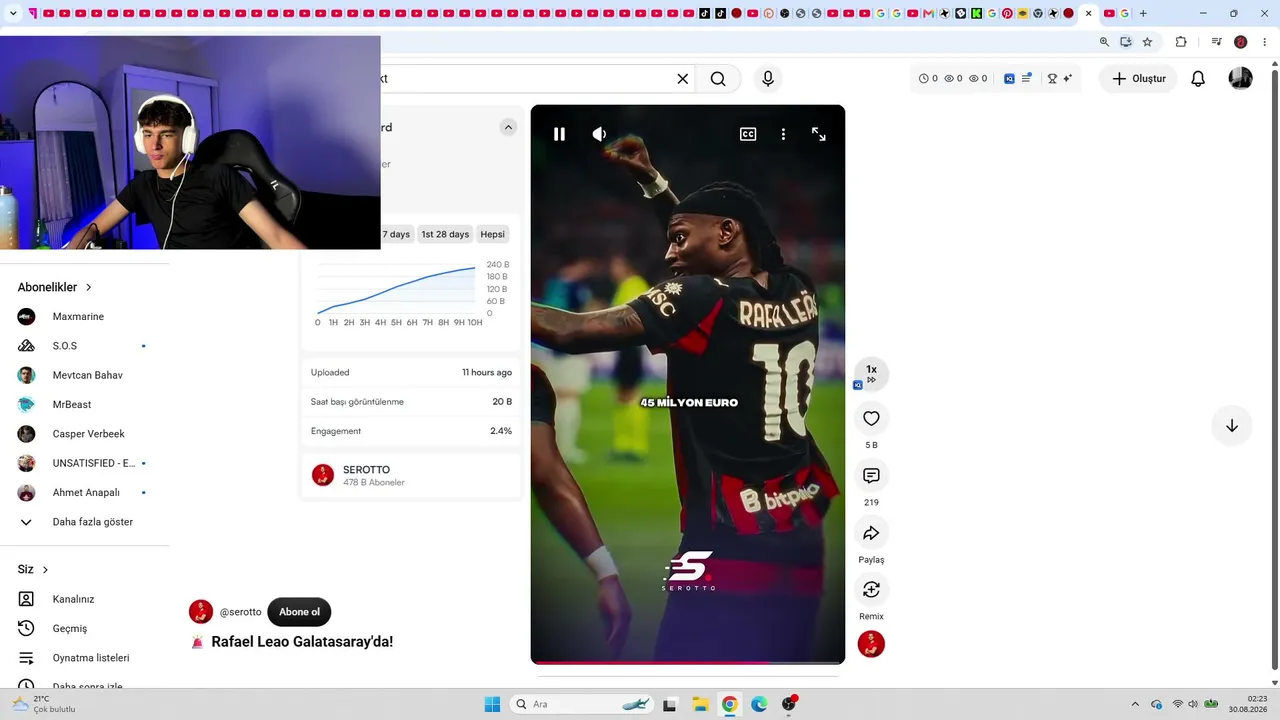This screenshot has width=1280, height=720.
Task: Expand the Siz section
Action: pyautogui.click(x=33, y=570)
